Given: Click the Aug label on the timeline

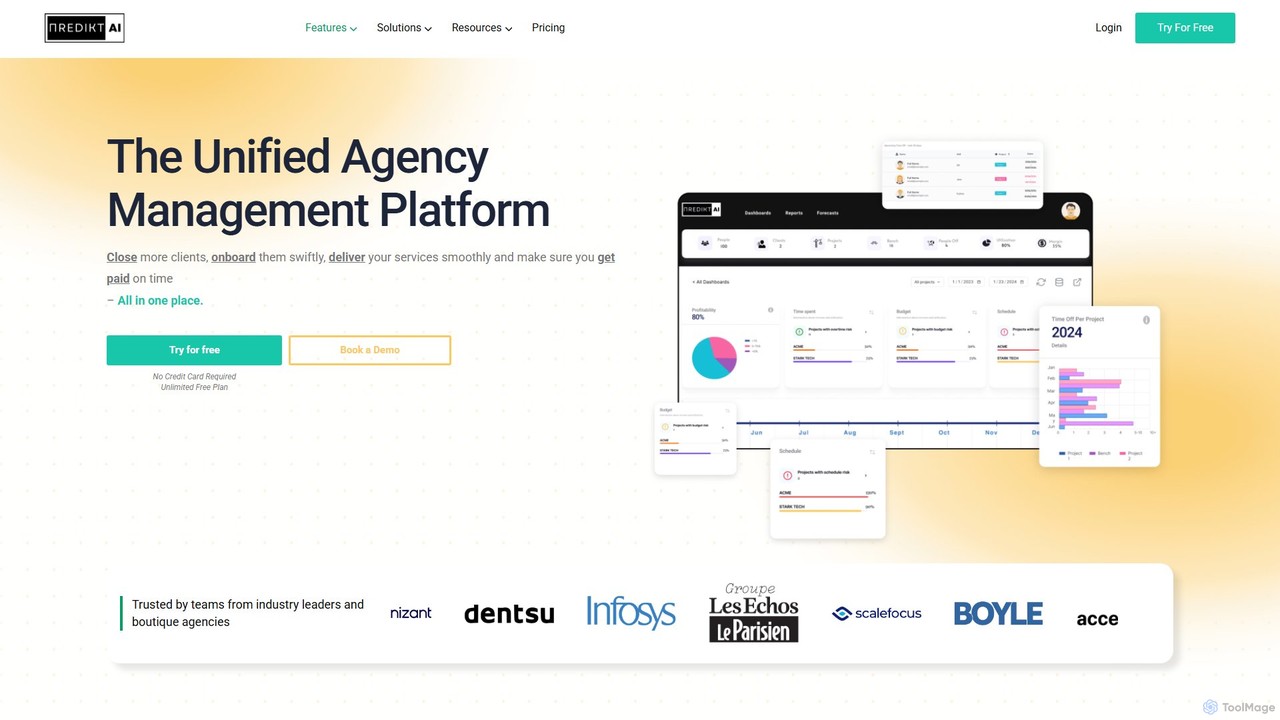Looking at the screenshot, I should [850, 433].
